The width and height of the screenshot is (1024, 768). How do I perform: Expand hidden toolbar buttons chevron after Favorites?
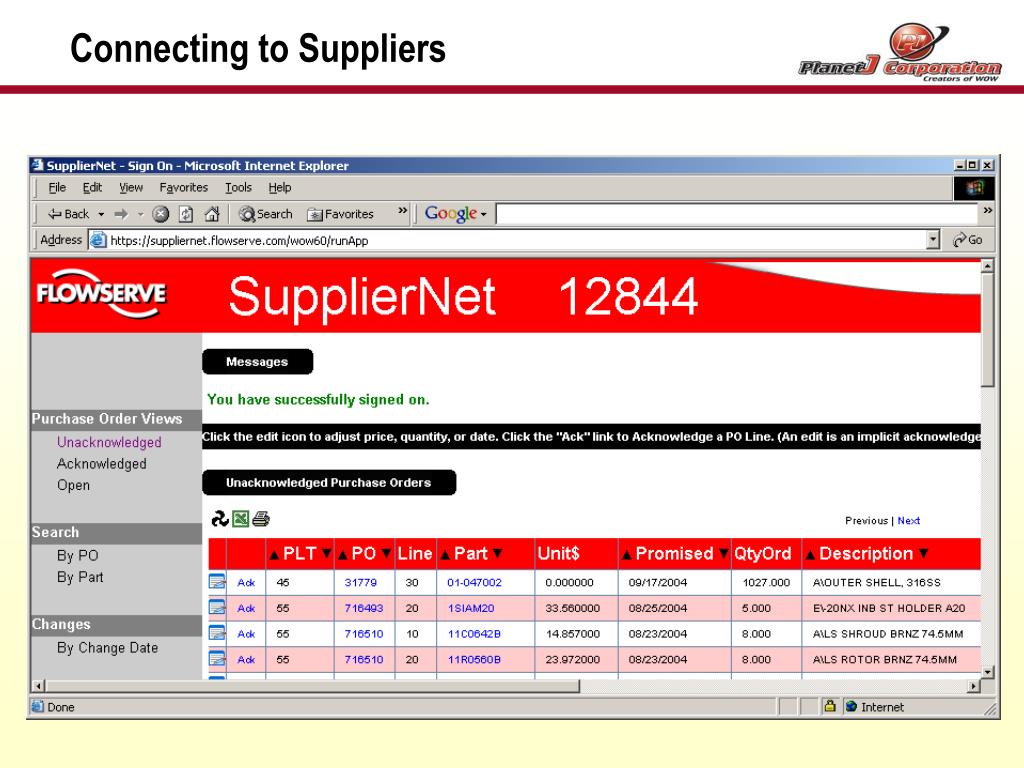tap(402, 210)
